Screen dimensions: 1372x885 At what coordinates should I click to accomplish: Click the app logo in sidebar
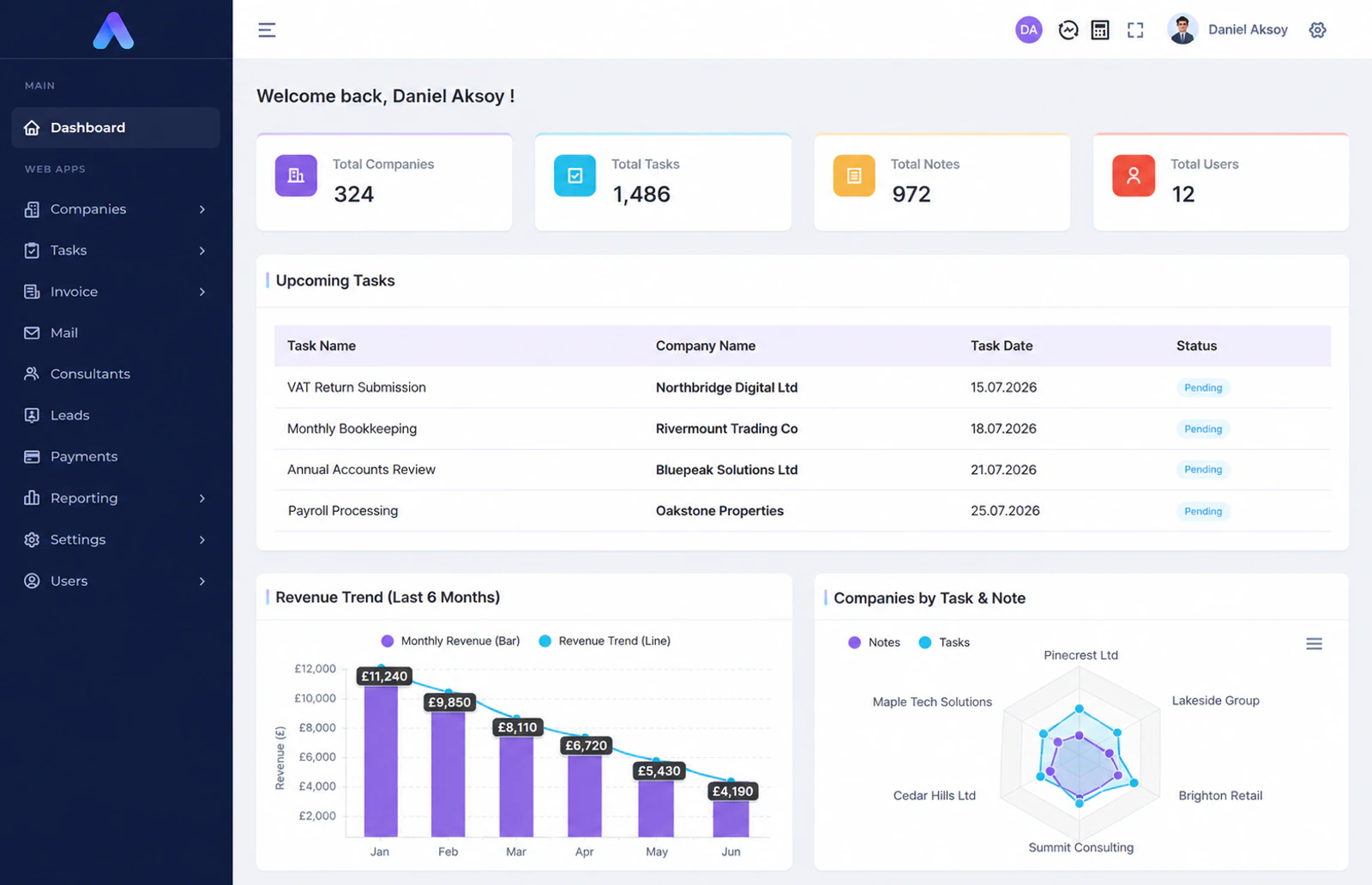click(113, 30)
